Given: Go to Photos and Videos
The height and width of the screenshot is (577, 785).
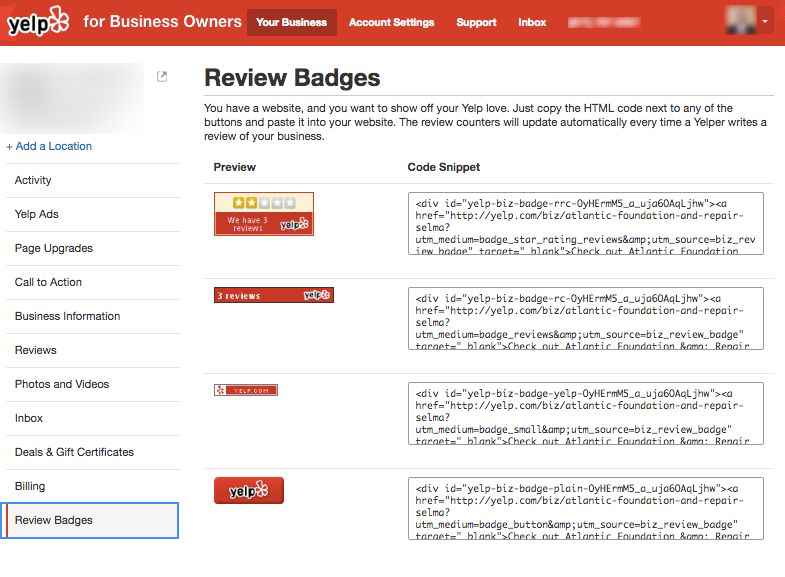Looking at the screenshot, I should tap(93, 384).
